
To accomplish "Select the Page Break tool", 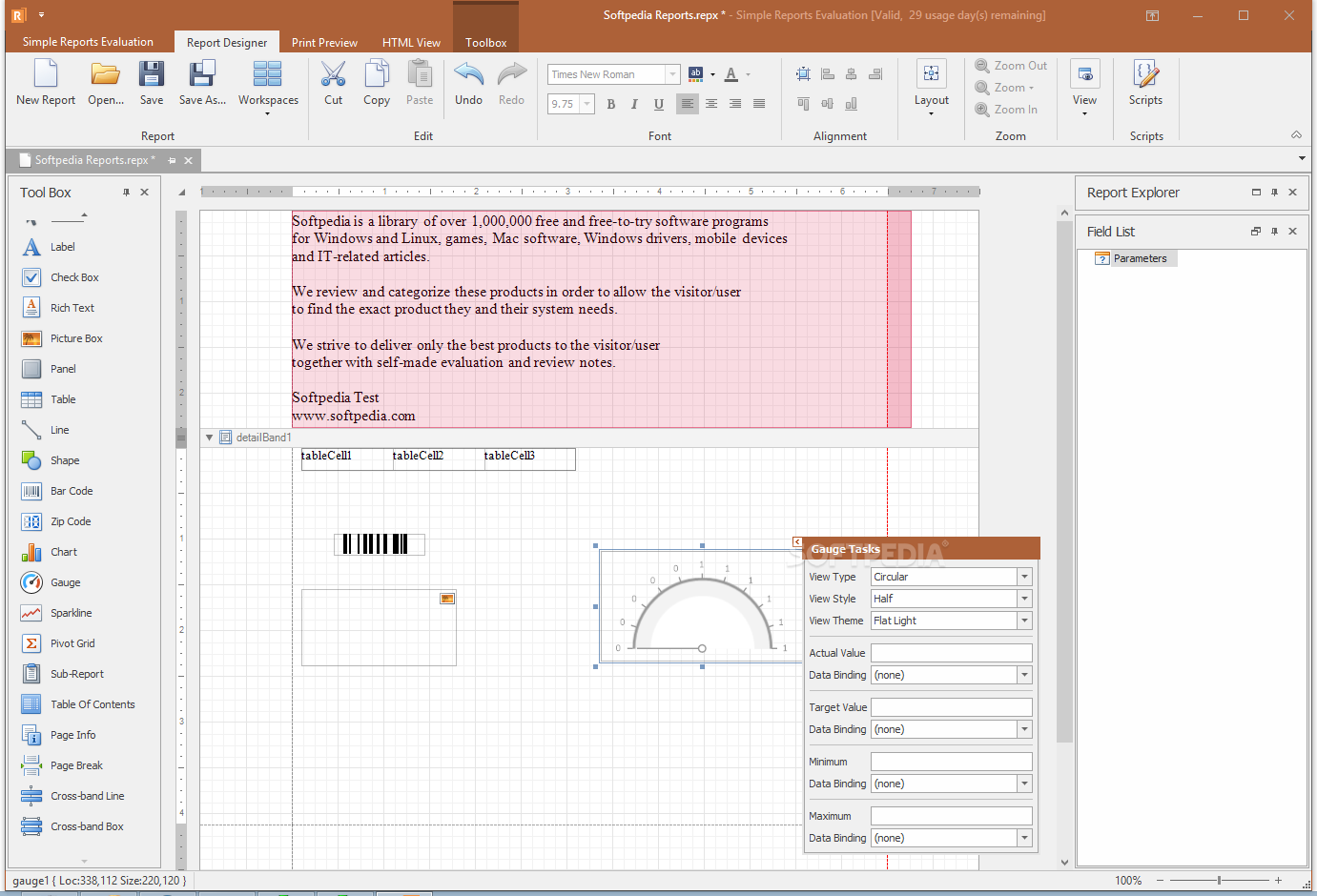I will 62,765.
